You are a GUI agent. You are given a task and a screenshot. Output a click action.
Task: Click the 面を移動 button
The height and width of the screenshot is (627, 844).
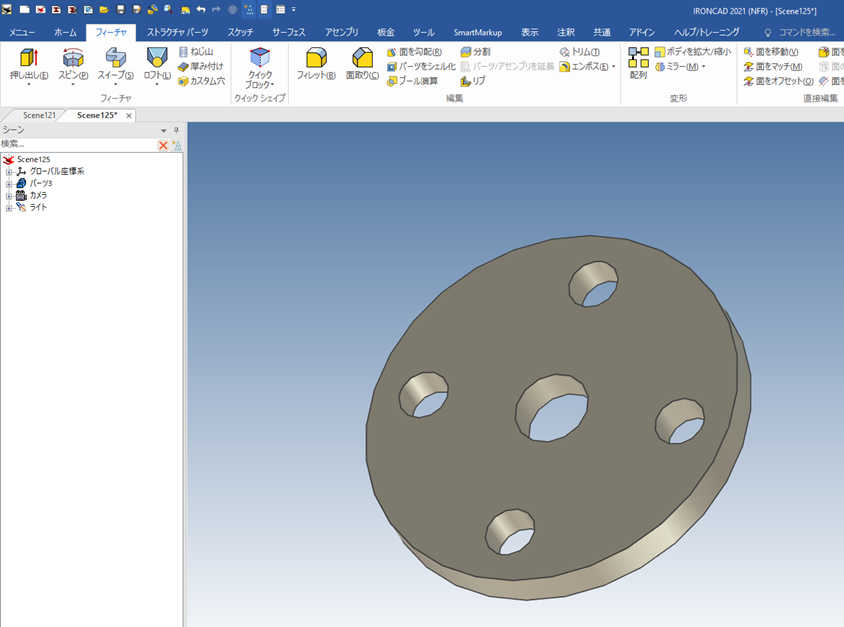[776, 52]
